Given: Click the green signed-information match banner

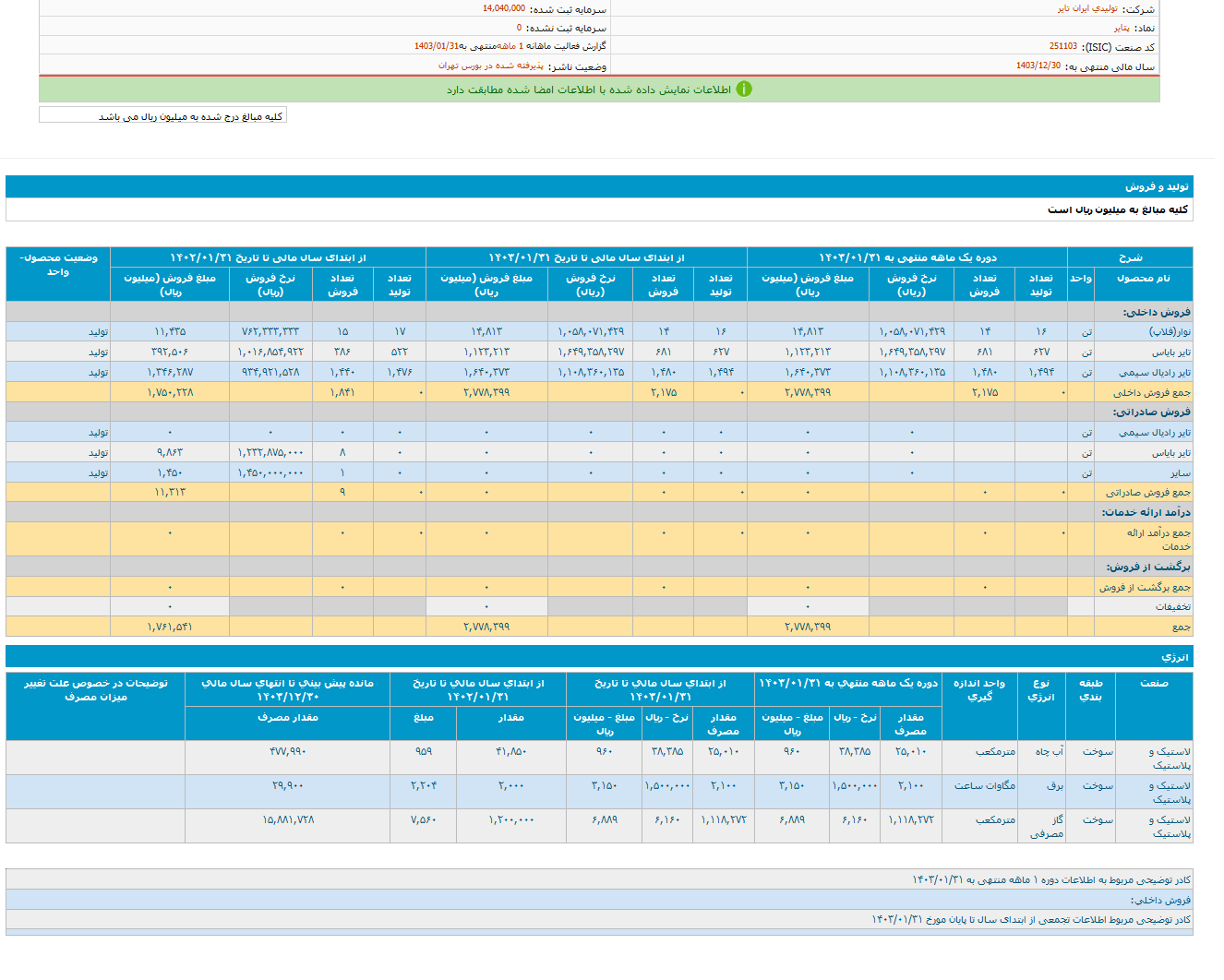Looking at the screenshot, I should (589, 90).
